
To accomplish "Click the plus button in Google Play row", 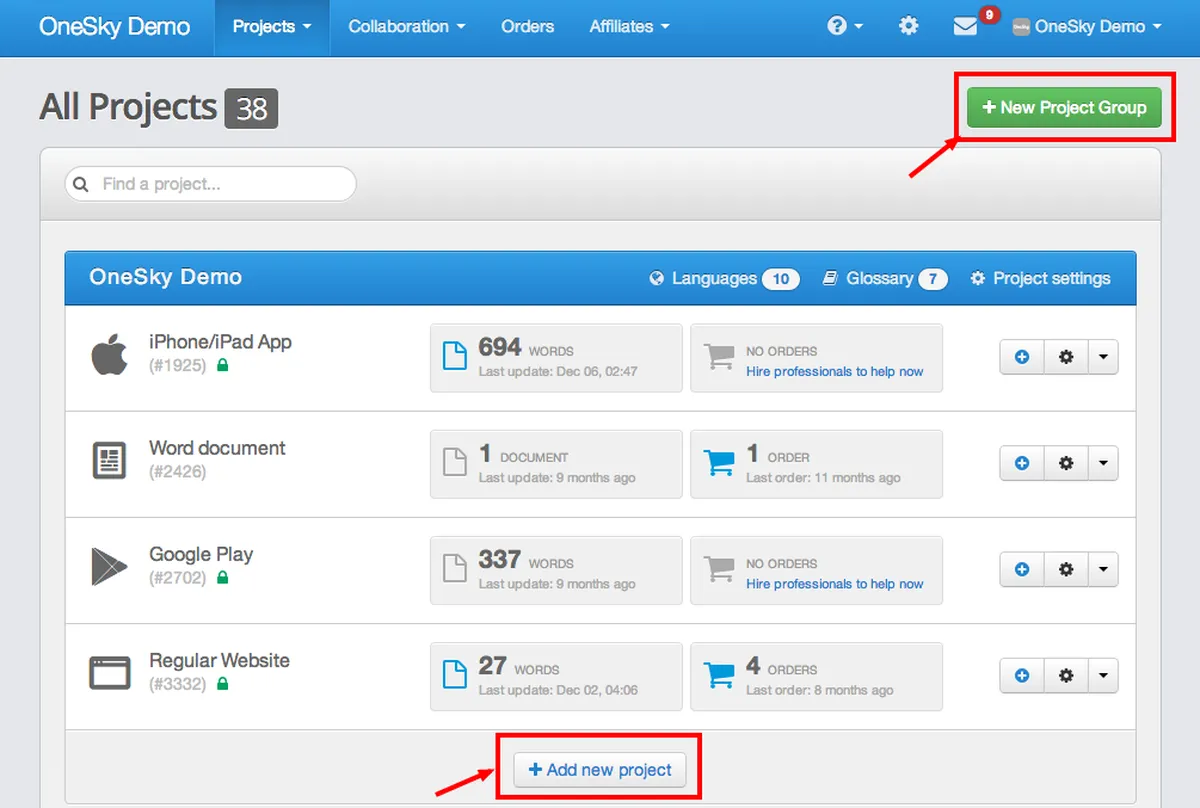I will click(x=1022, y=569).
